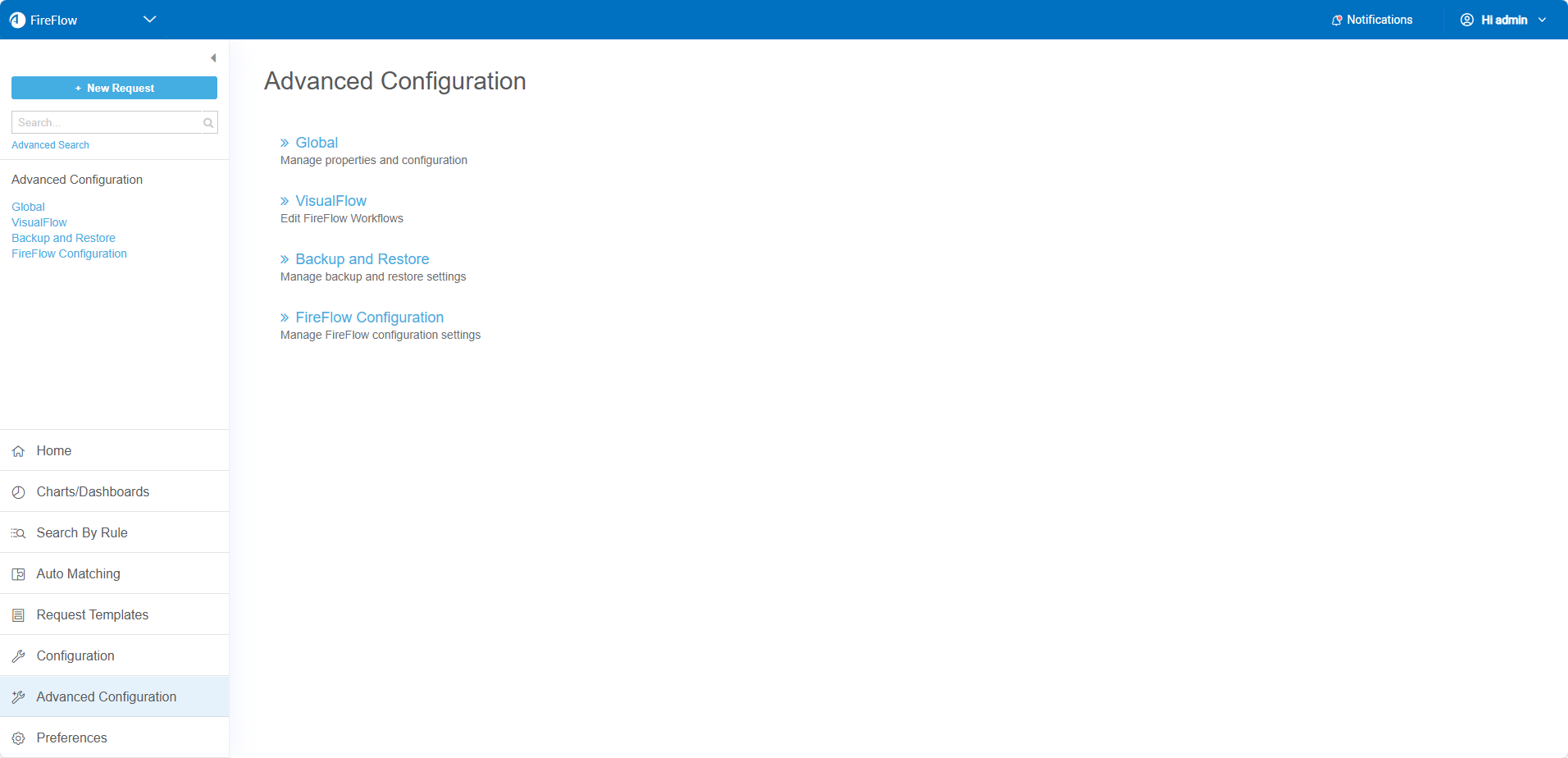The height and width of the screenshot is (758, 1568).
Task: Click the Preferences gear icon
Action: pyautogui.click(x=18, y=738)
